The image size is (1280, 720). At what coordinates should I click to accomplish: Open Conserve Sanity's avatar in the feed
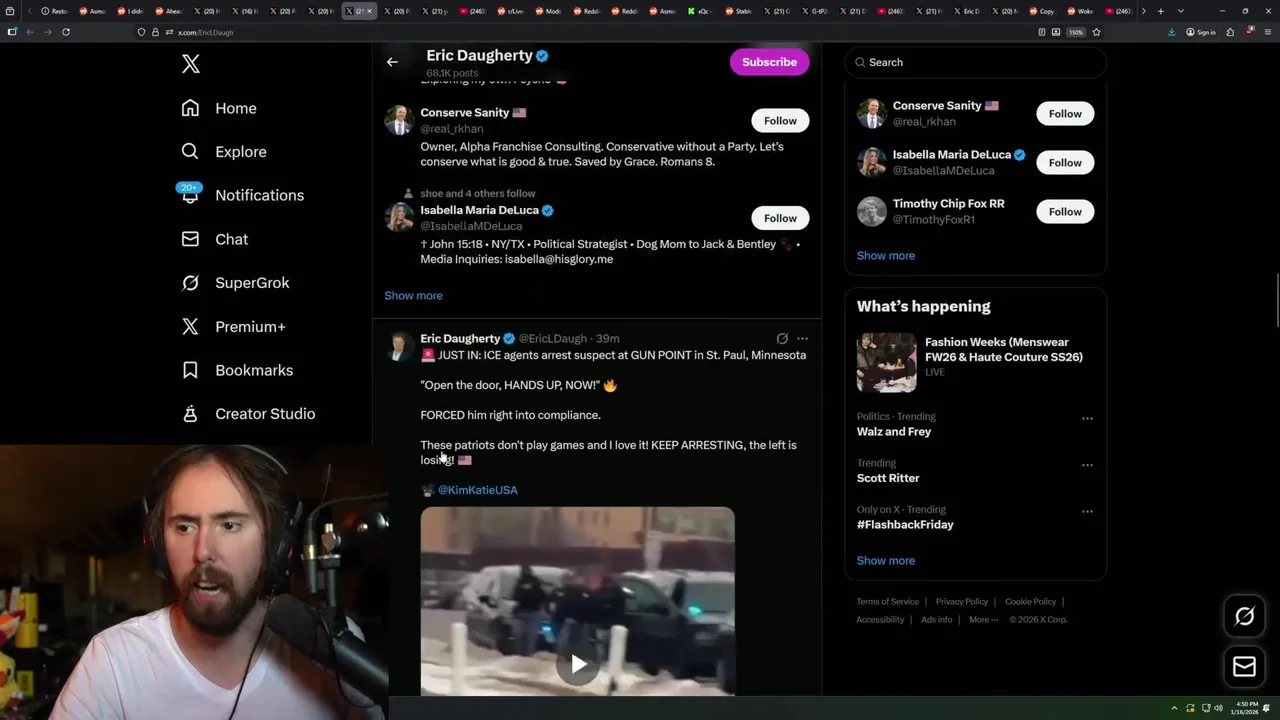(x=399, y=120)
